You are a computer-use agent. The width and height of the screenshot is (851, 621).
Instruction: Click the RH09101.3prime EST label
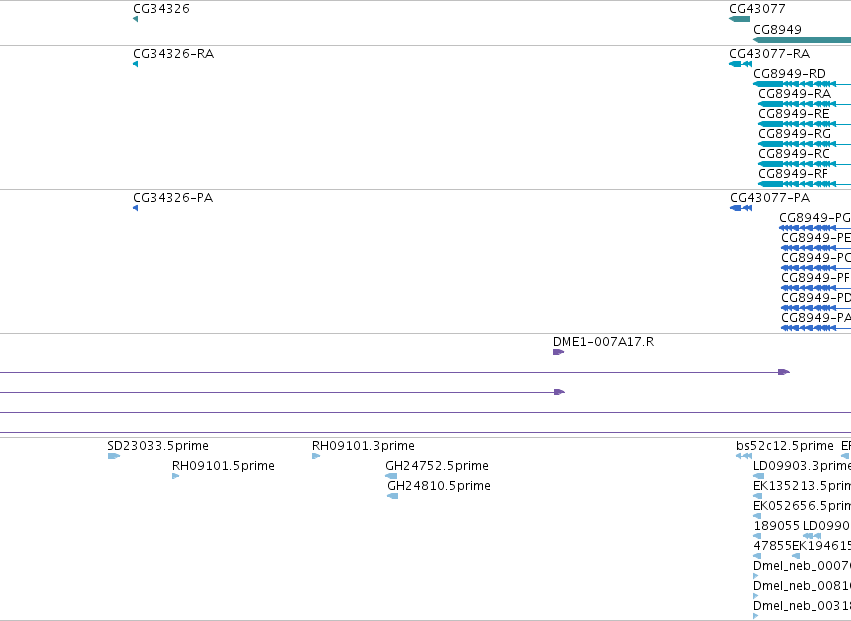pos(363,446)
